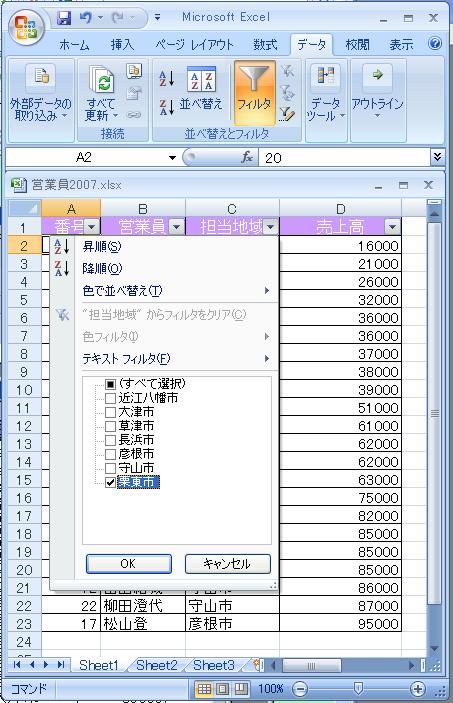Switch to Page Layout view in status bar
The width and height of the screenshot is (453, 703).
point(223,689)
